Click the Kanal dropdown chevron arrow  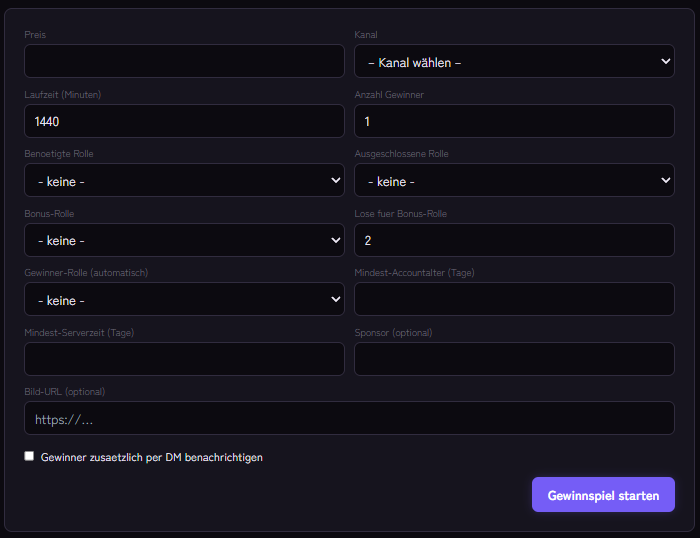(x=665, y=61)
